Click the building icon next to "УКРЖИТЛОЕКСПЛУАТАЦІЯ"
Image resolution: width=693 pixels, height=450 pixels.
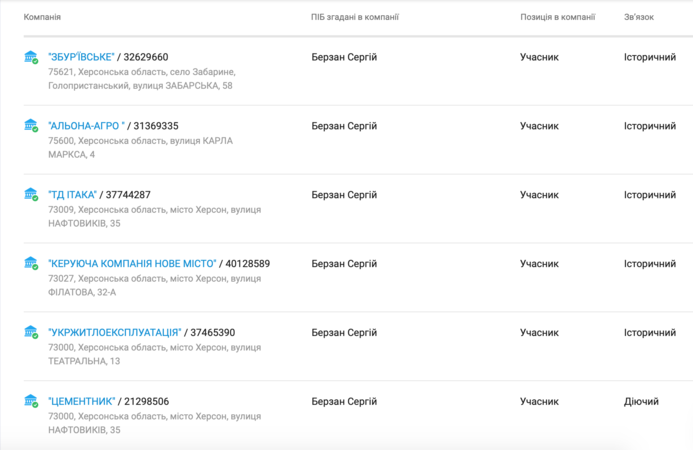pos(31,332)
